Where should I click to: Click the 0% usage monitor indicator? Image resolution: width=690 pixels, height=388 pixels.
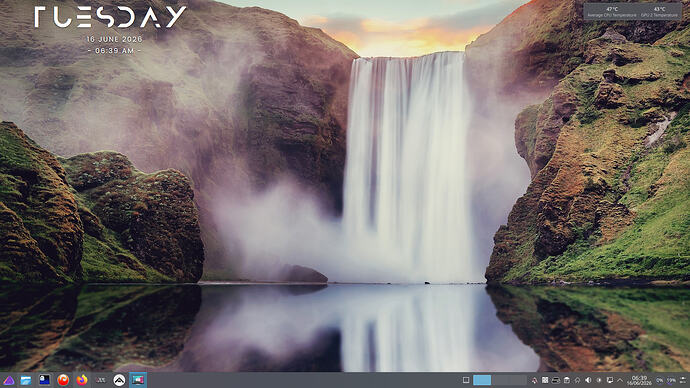point(660,380)
